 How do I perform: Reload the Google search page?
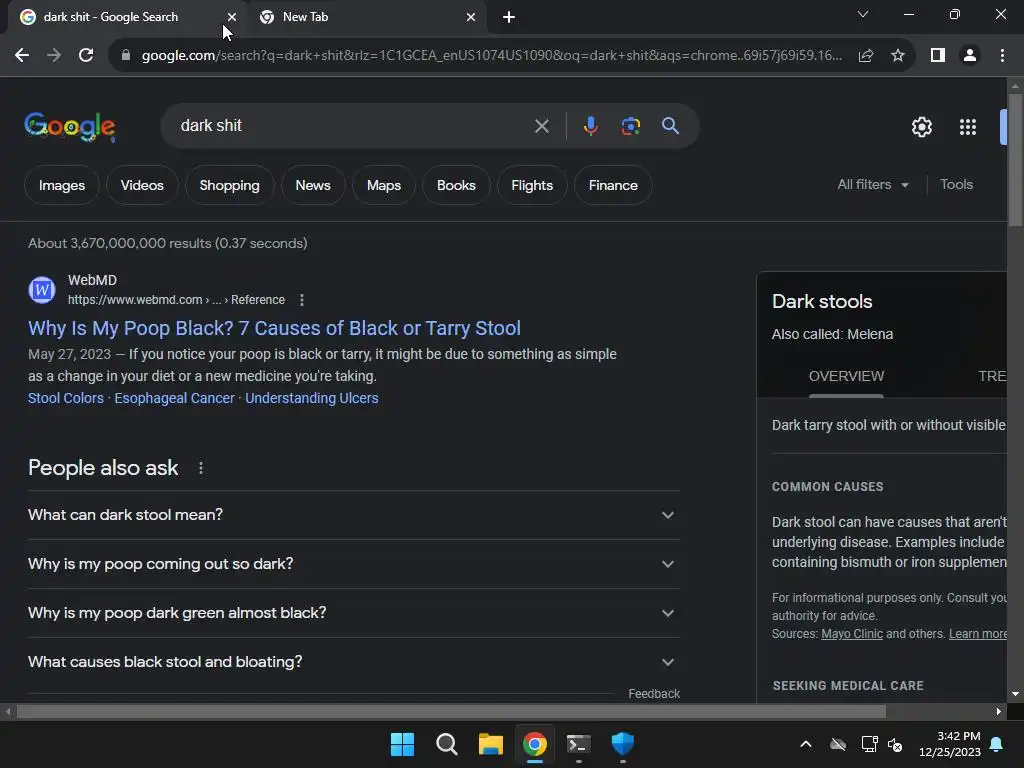pyautogui.click(x=86, y=56)
